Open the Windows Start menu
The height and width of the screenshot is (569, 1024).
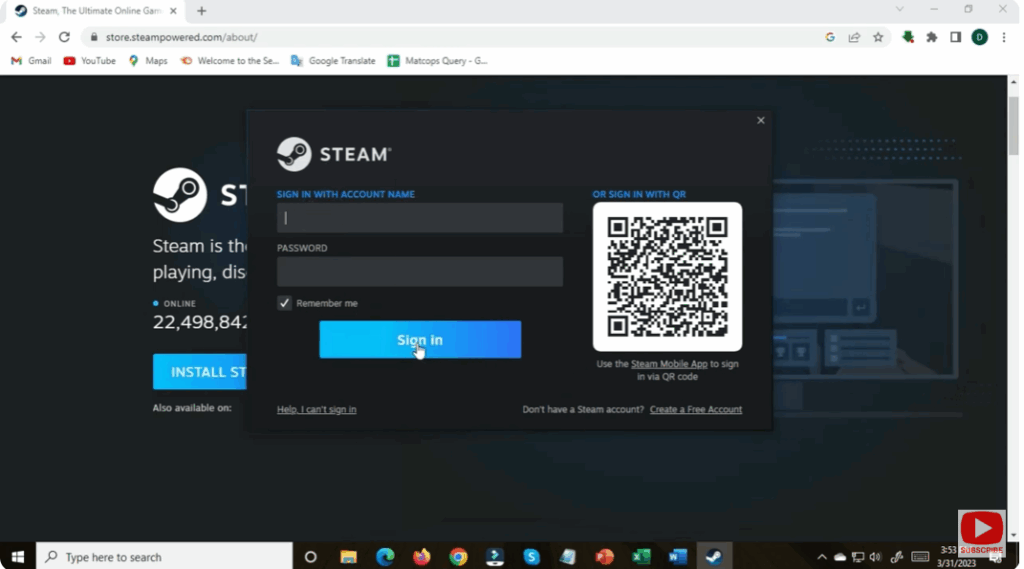[18, 557]
